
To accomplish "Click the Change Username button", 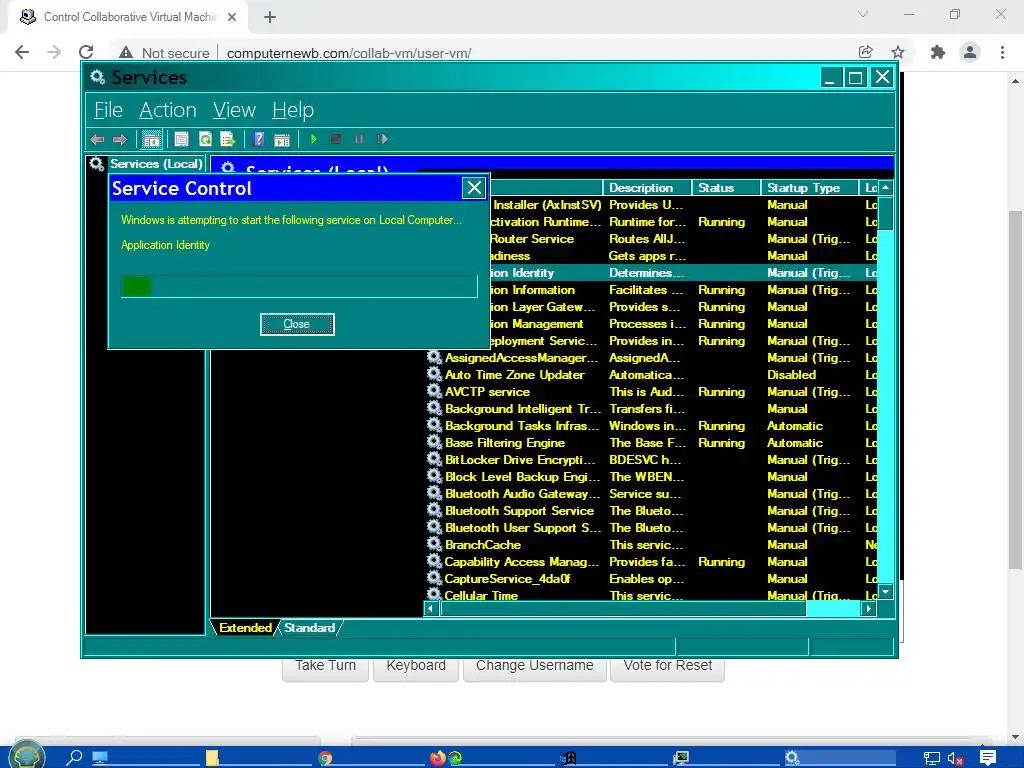I will (x=535, y=666).
